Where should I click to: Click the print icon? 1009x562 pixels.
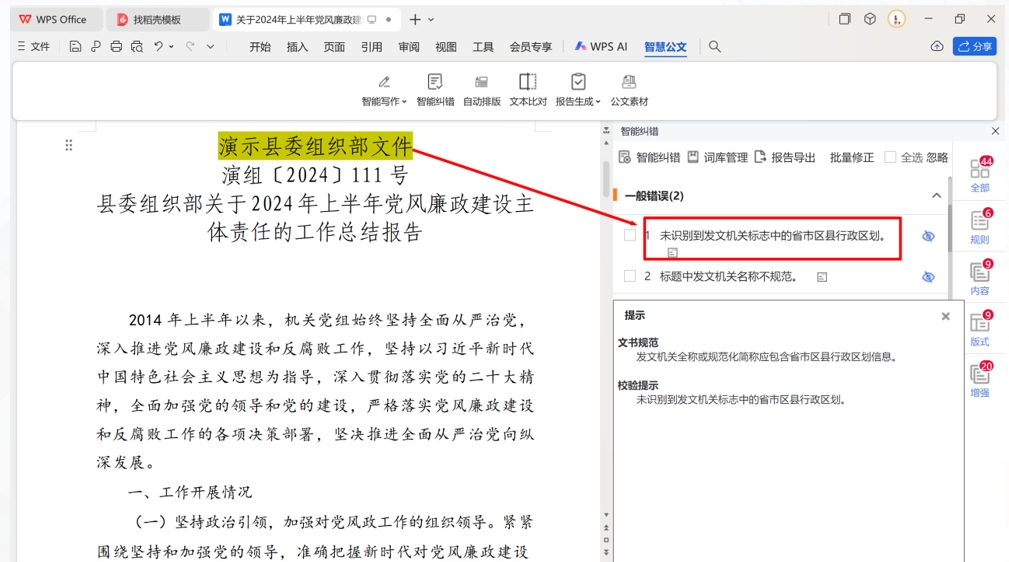pyautogui.click(x=116, y=46)
